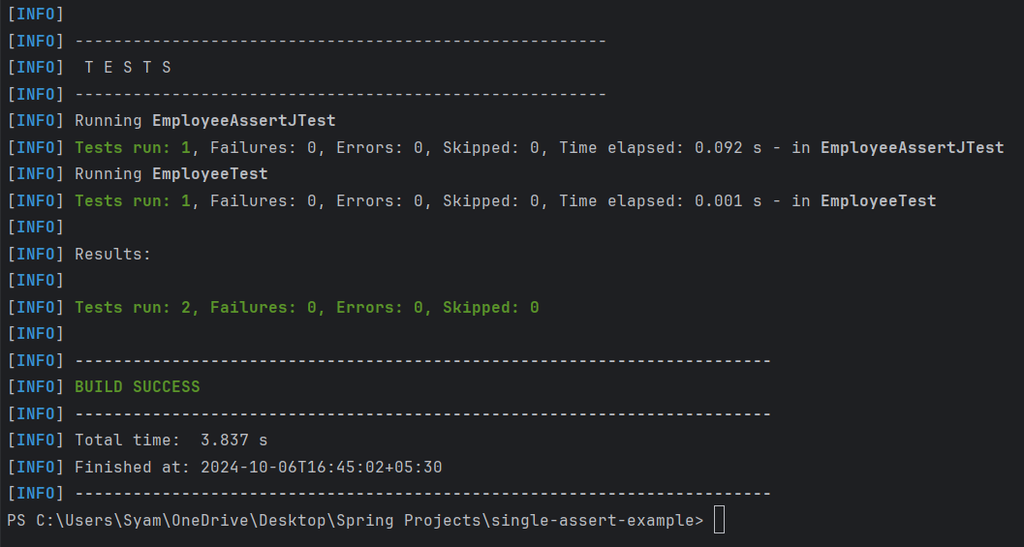Click the Time elapsed 0.001 s text
This screenshot has height=547, width=1024.
pyautogui.click(x=664, y=201)
